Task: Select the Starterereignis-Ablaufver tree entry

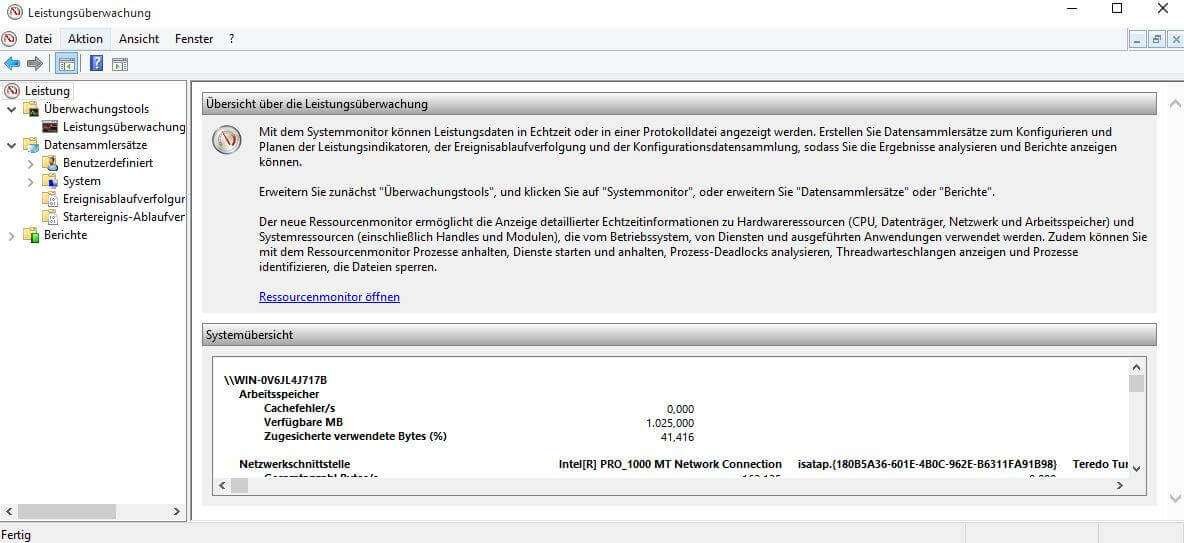Action: click(124, 217)
